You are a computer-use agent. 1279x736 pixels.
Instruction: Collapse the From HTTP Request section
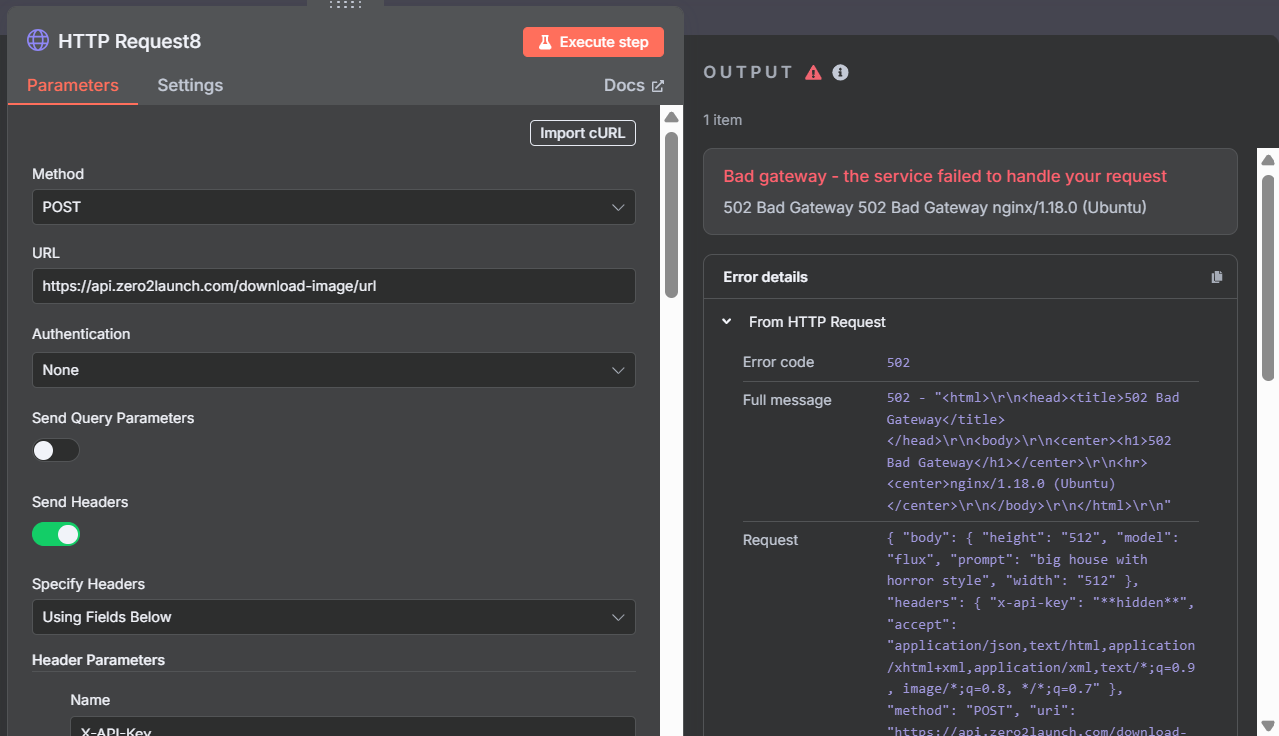click(x=727, y=322)
